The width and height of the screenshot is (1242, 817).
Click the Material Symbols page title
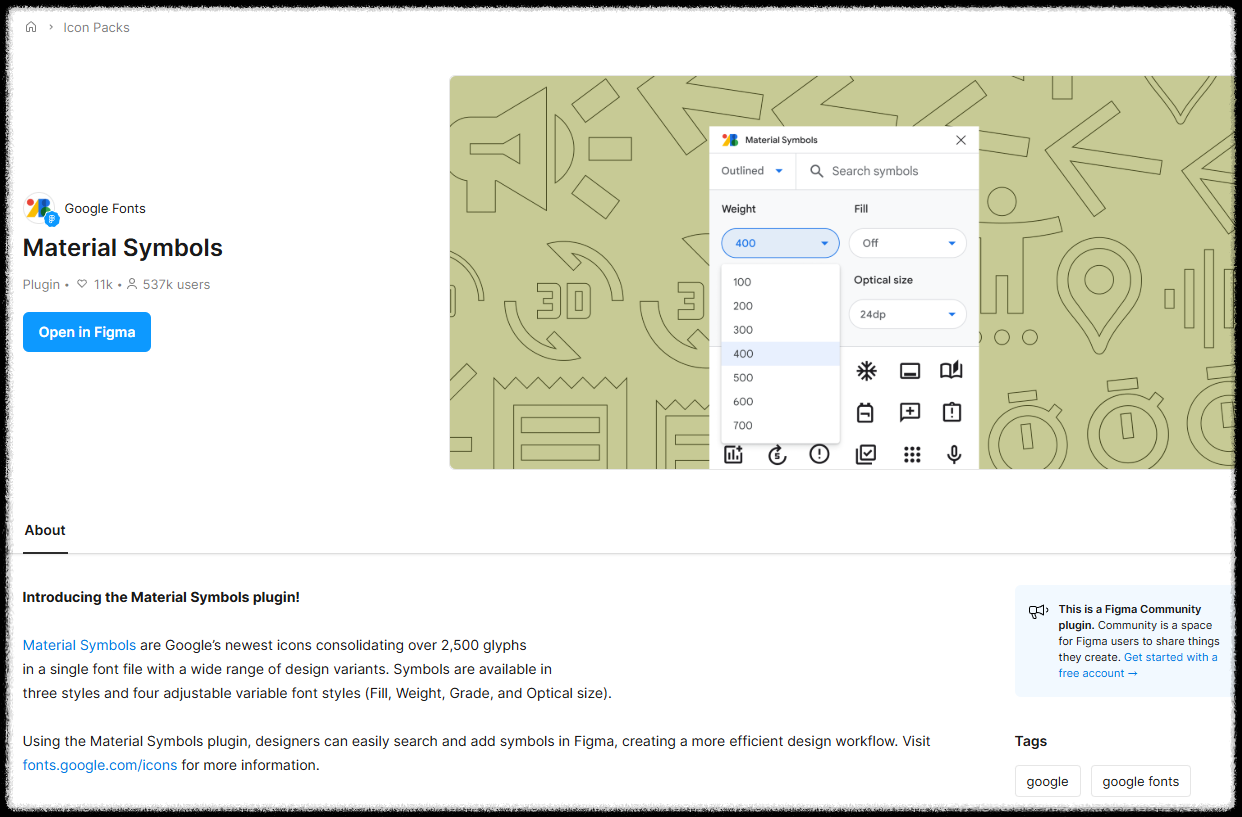click(123, 248)
